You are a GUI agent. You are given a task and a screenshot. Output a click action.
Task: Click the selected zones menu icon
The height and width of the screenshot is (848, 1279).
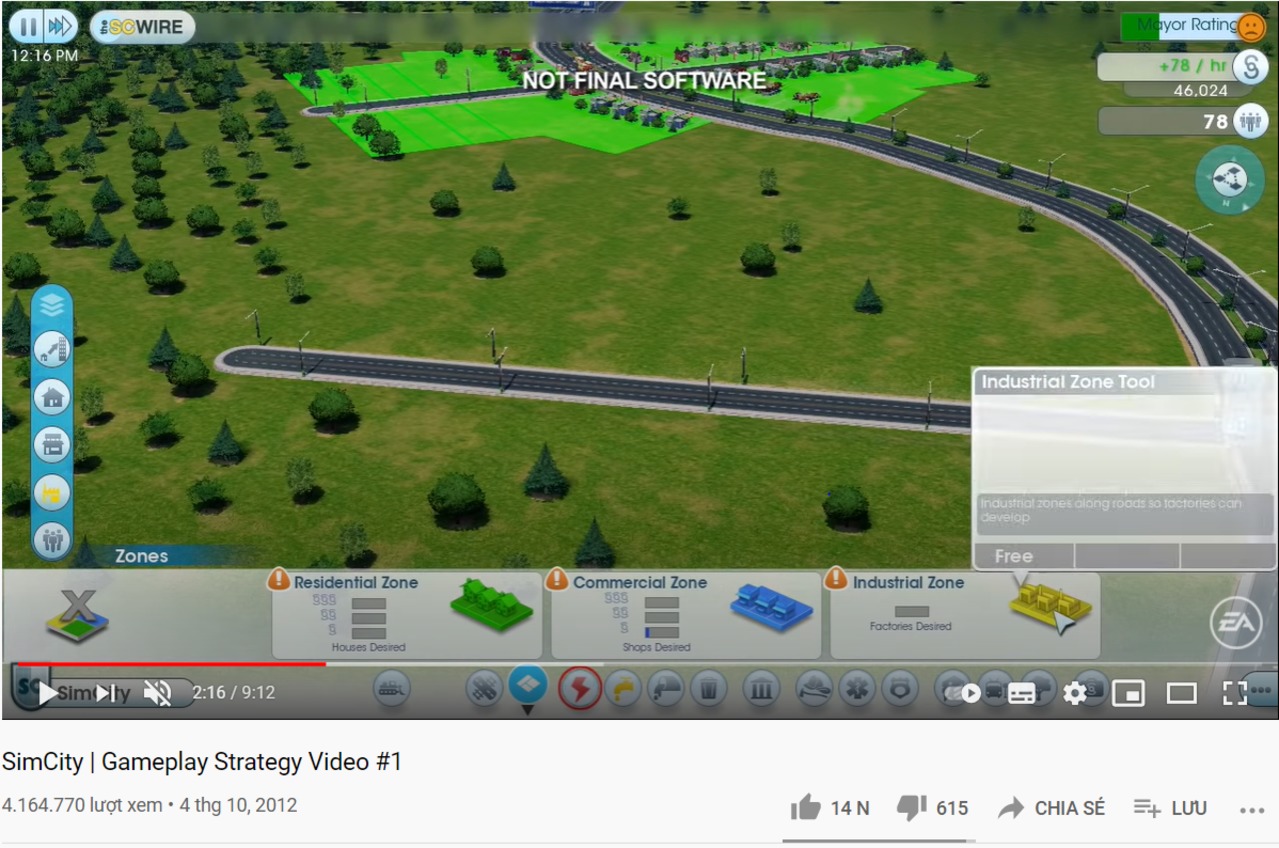pos(528,685)
